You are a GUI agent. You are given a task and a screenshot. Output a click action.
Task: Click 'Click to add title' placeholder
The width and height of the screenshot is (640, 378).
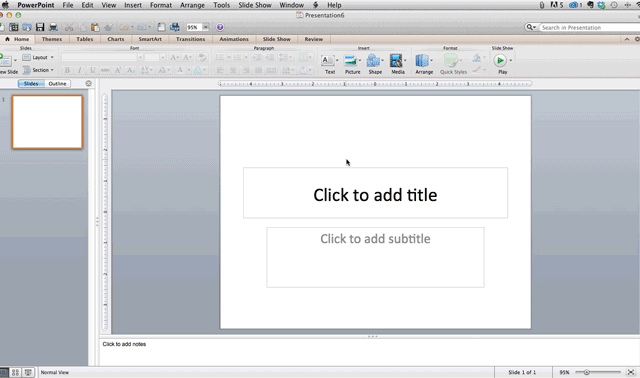pos(375,193)
